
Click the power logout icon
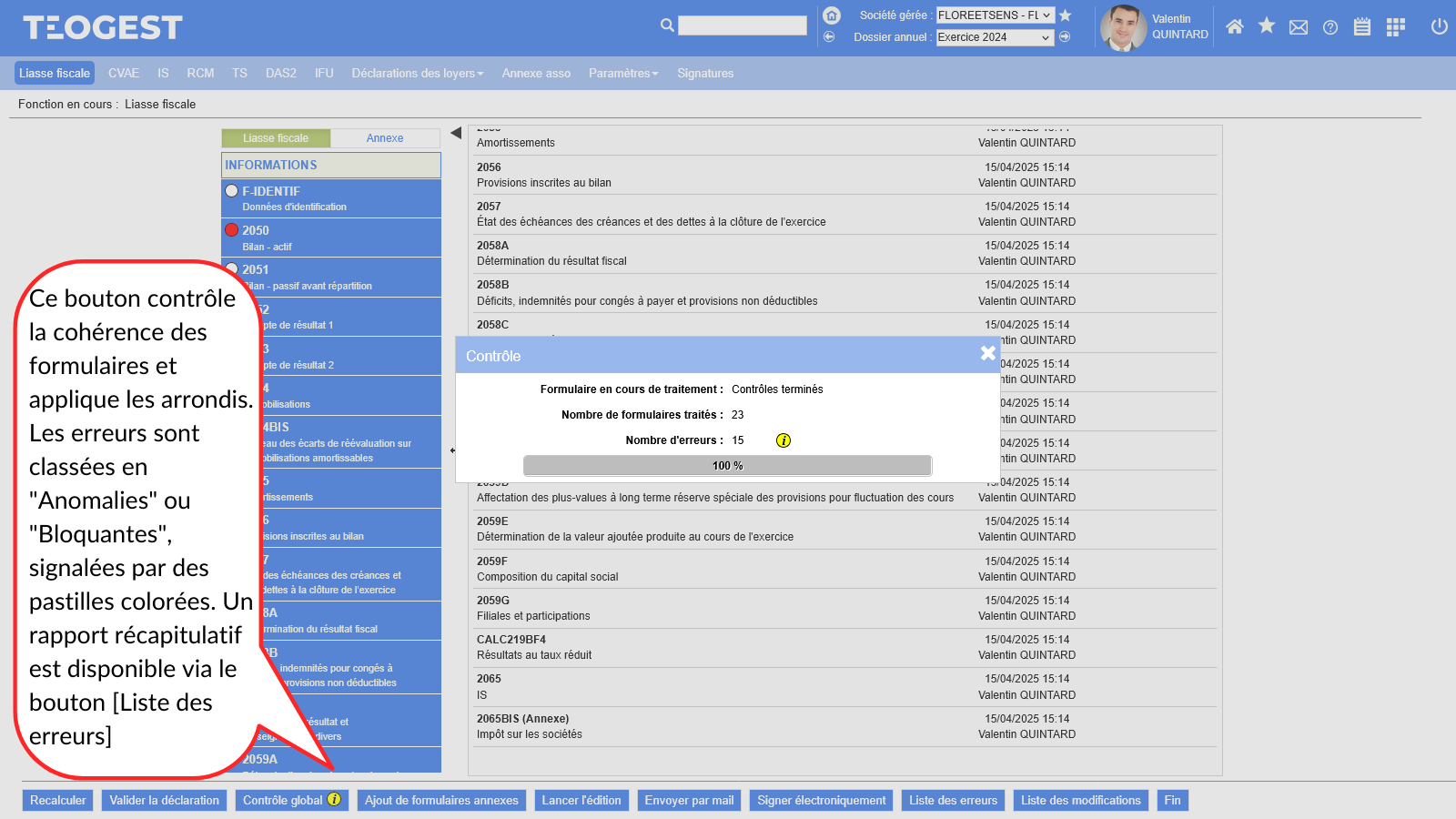tap(1439, 26)
